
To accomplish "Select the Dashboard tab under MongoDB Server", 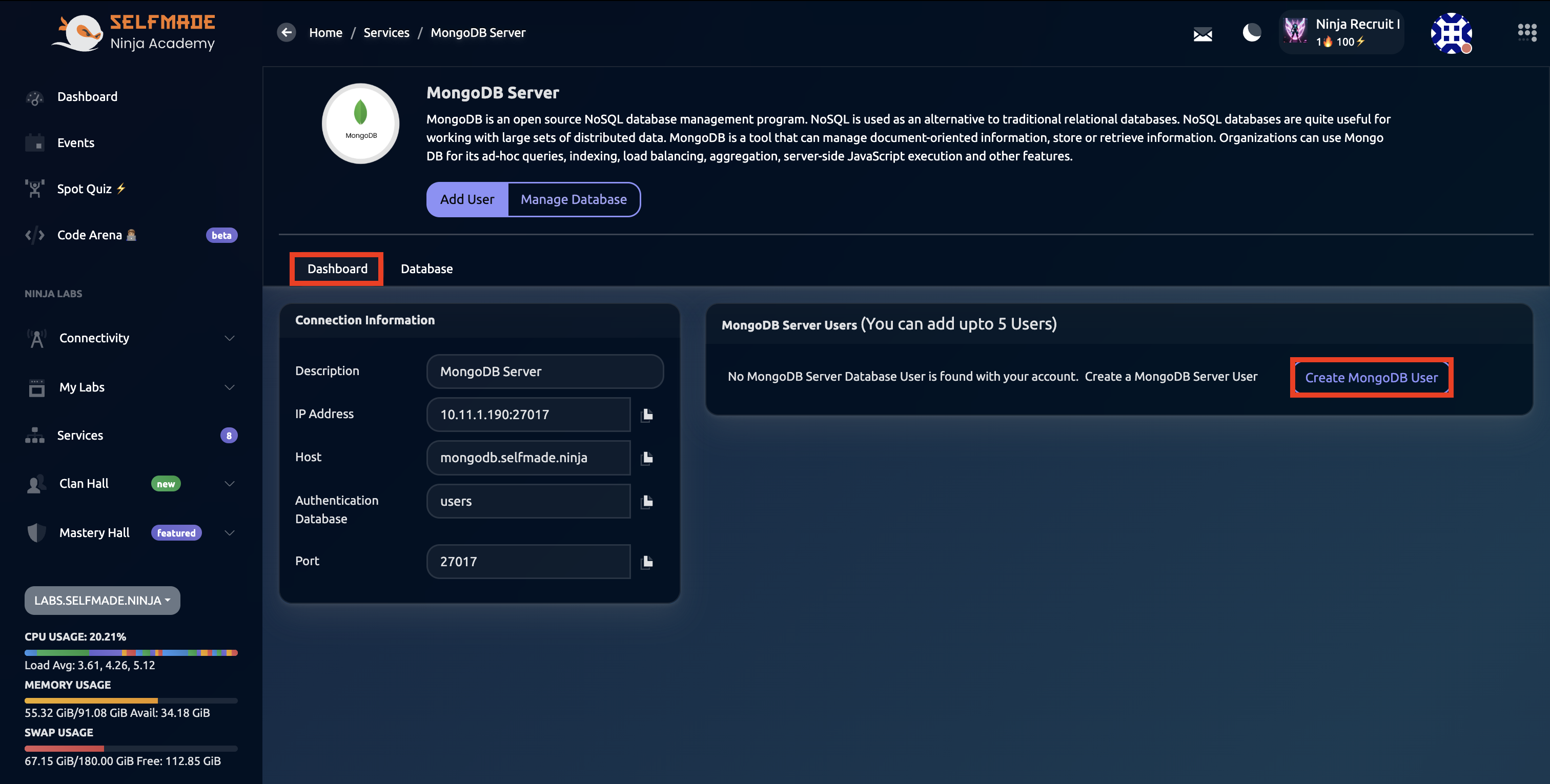I will point(337,269).
